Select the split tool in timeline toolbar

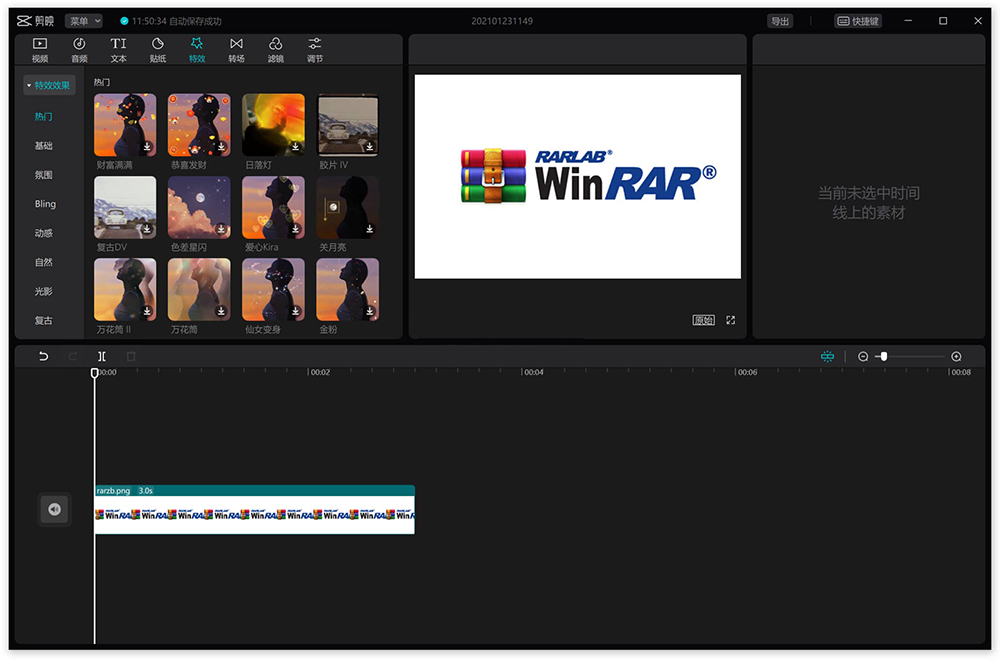coord(102,356)
